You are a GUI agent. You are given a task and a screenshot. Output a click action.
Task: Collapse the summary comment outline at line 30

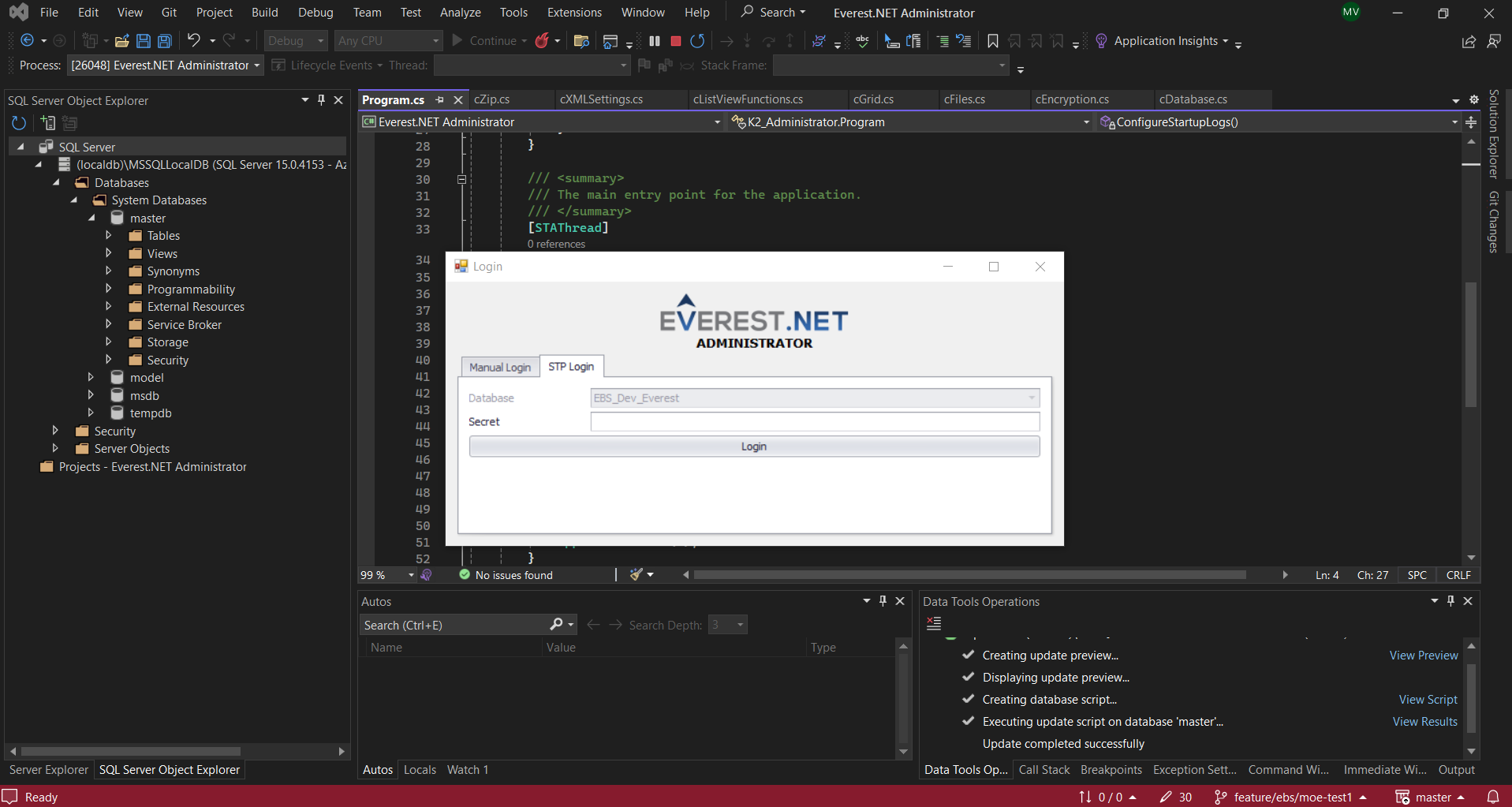[x=462, y=180]
